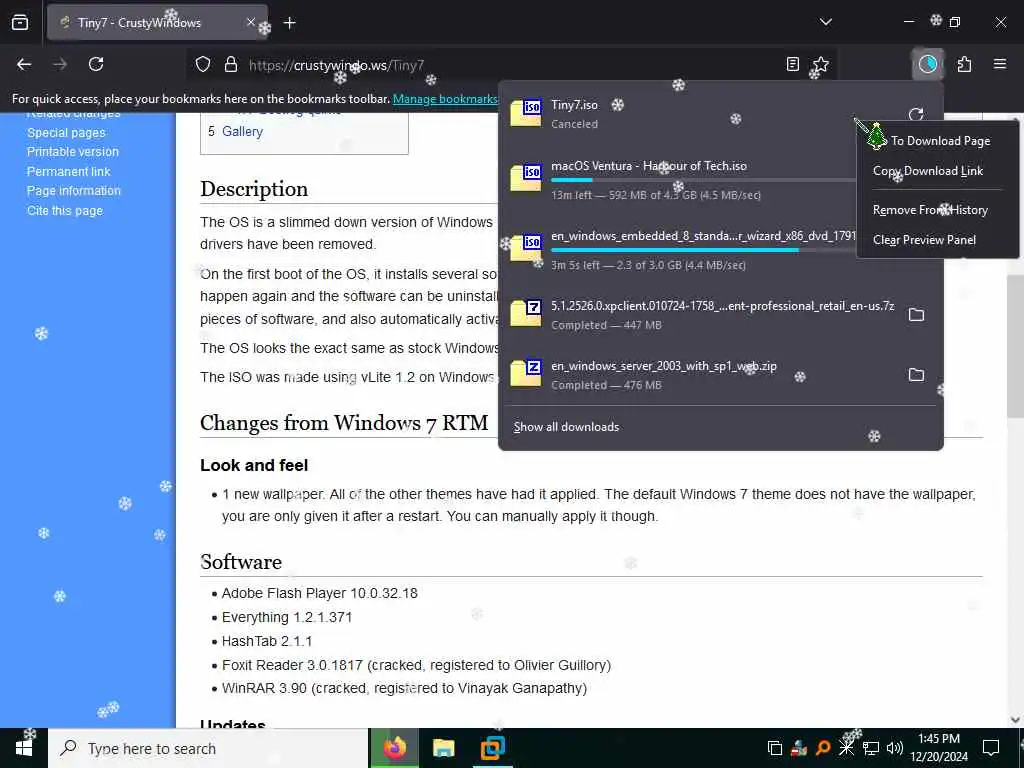Open folder containing the 5.1.2526.0.xpclient 7z file
Viewport: 1024px width, 768px height.
pos(916,315)
